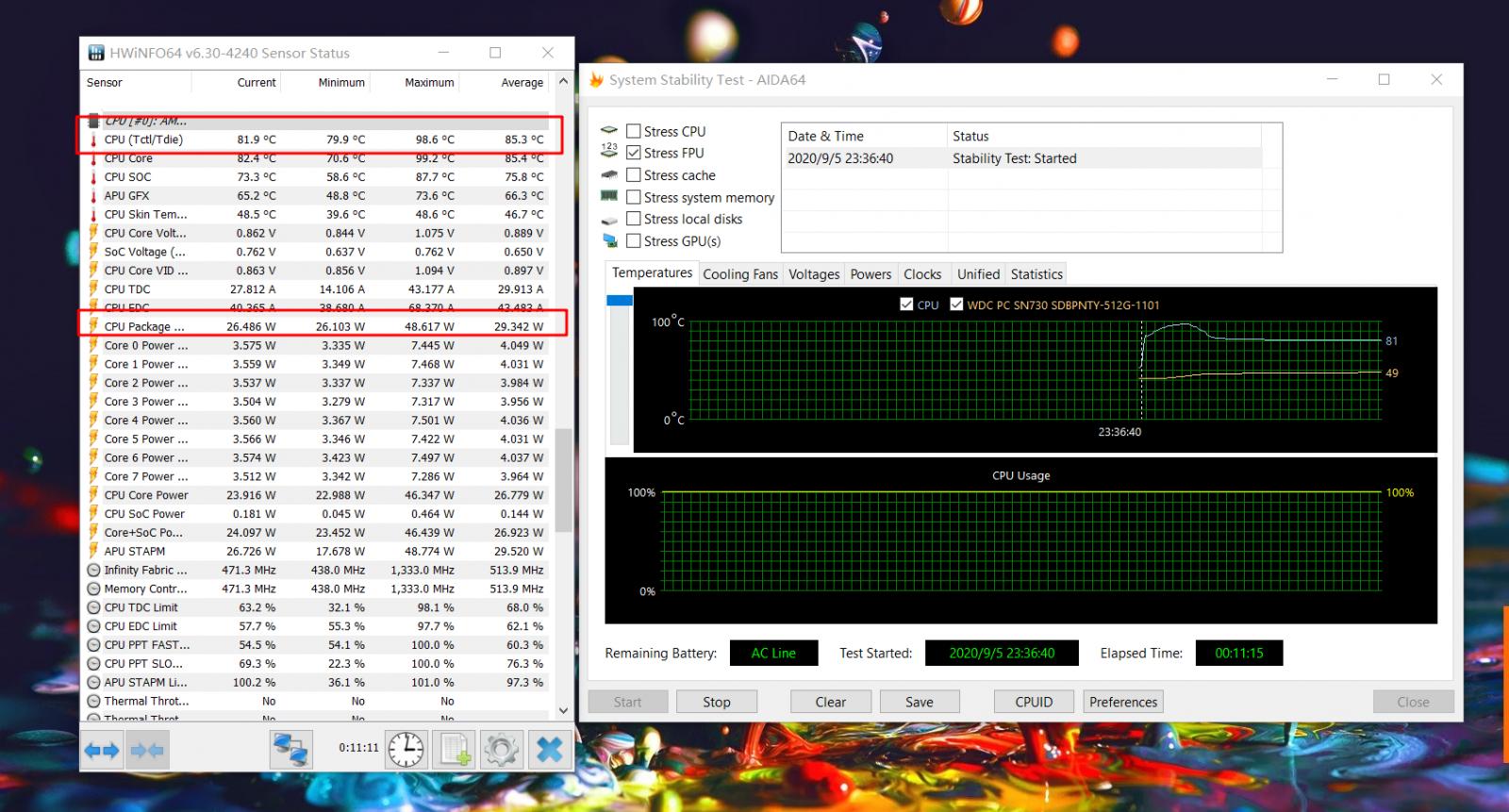Click the Elapsed Time value 00:11:15
This screenshot has height=812, width=1509.
pyautogui.click(x=1239, y=653)
